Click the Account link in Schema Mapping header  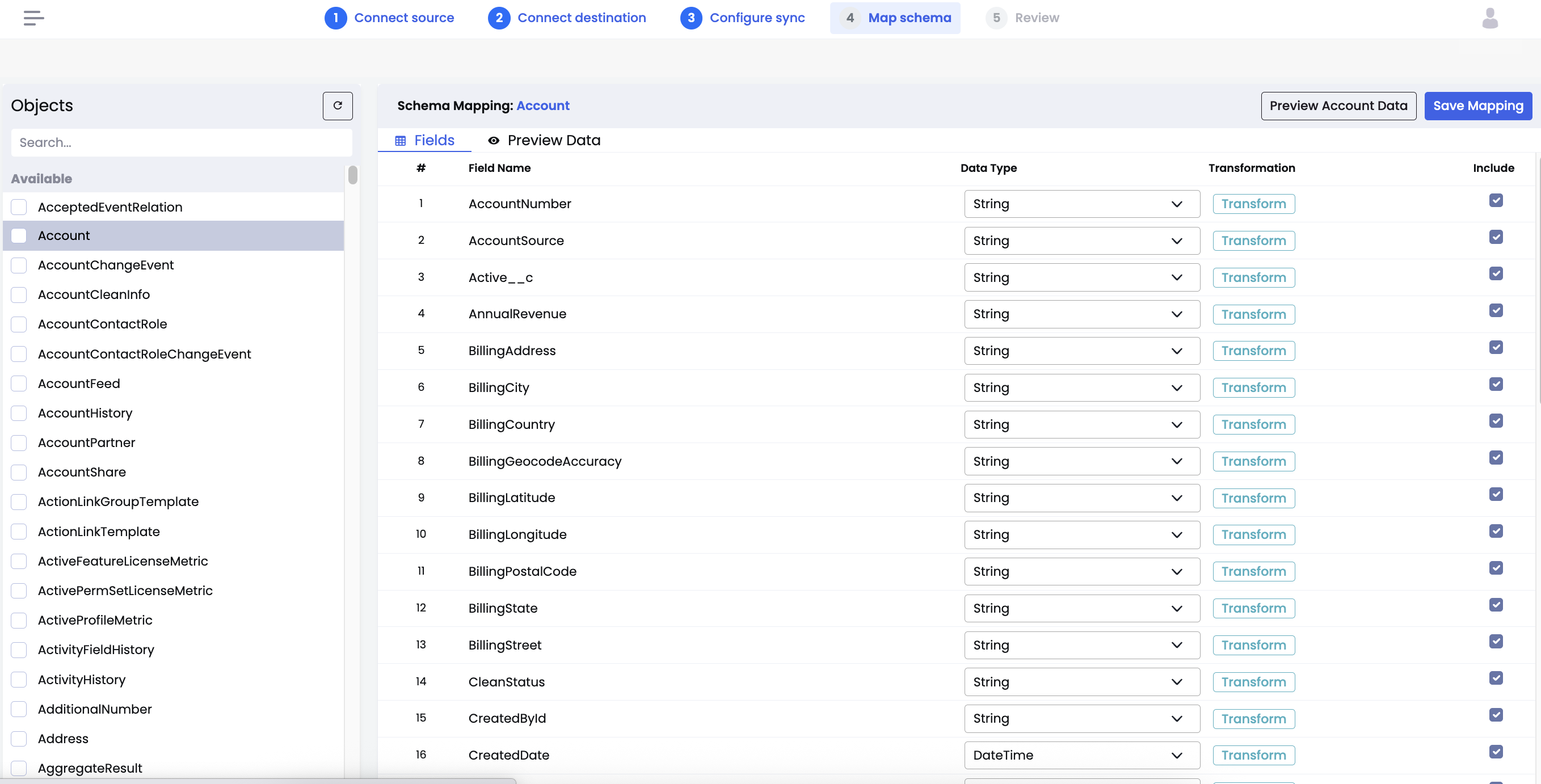coord(542,106)
